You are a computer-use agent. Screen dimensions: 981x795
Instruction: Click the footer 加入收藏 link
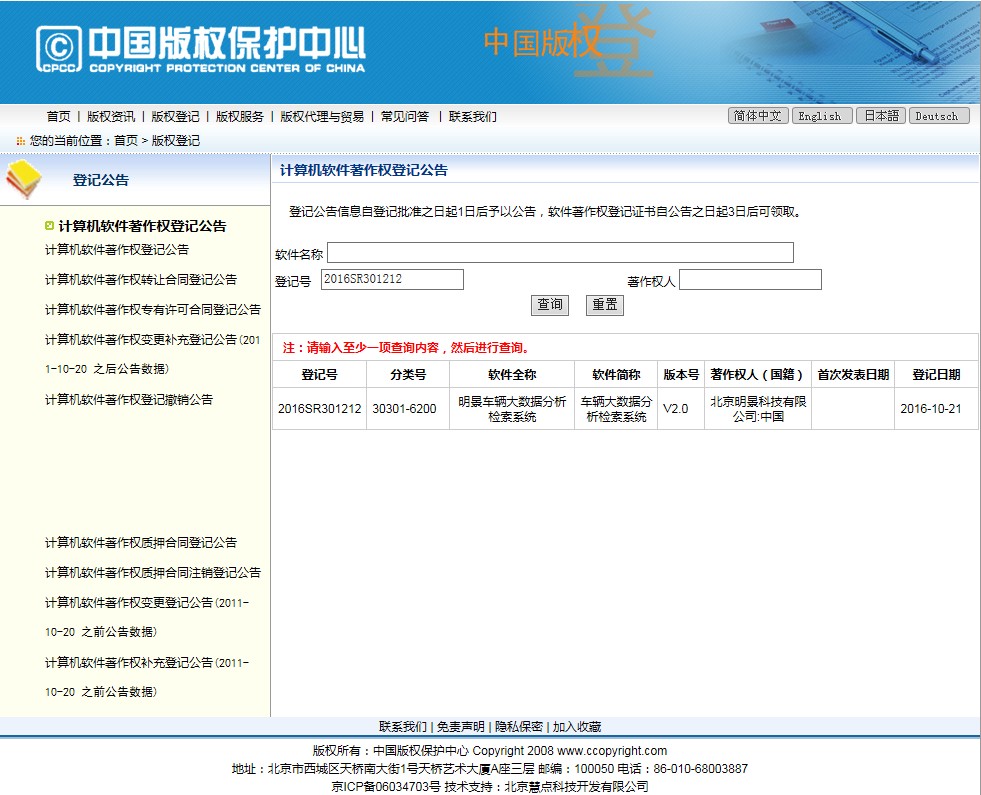pyautogui.click(x=577, y=727)
